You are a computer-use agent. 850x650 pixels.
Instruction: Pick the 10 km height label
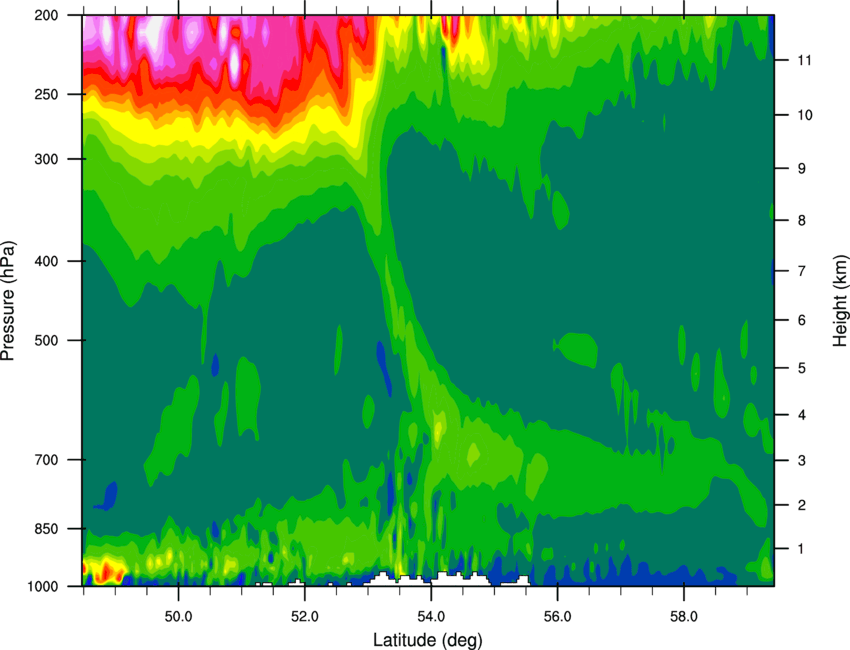click(804, 115)
